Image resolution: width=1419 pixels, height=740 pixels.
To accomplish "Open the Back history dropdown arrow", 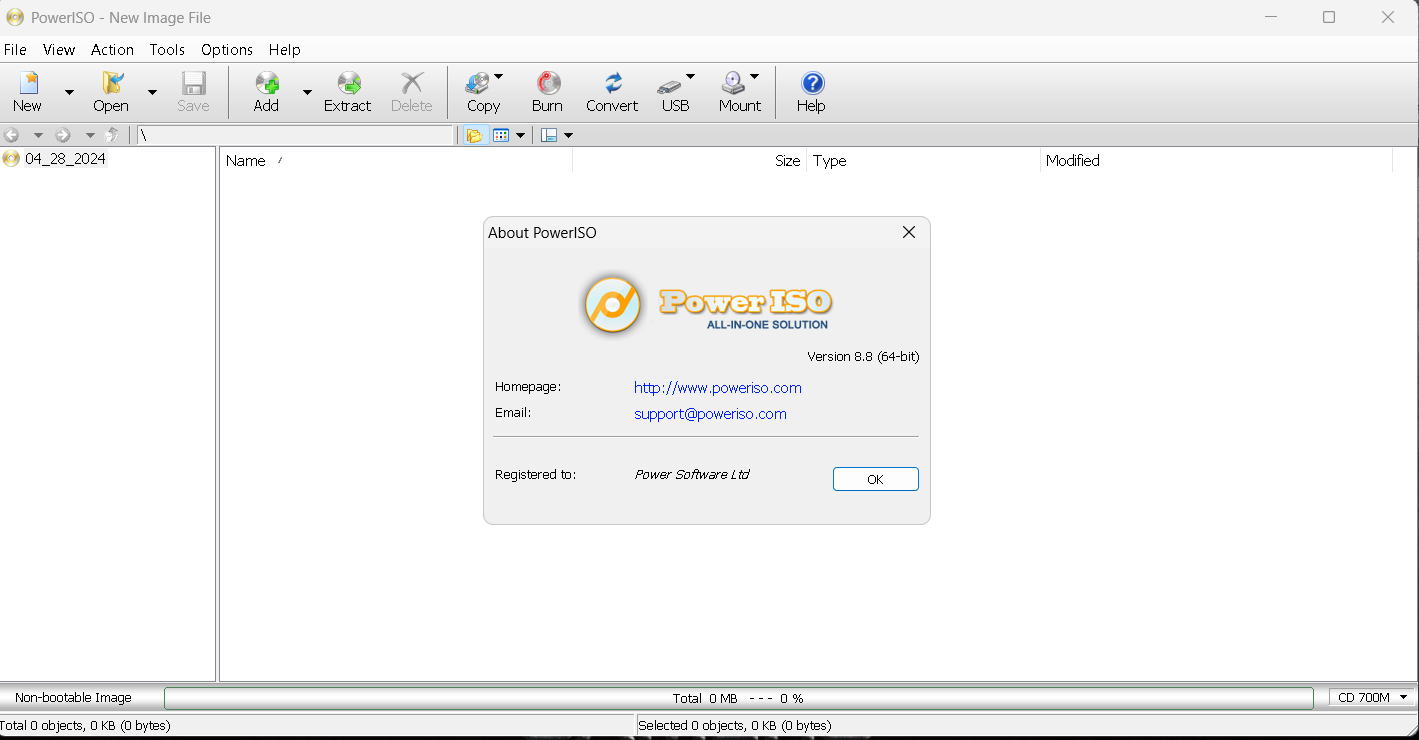I will [x=38, y=135].
